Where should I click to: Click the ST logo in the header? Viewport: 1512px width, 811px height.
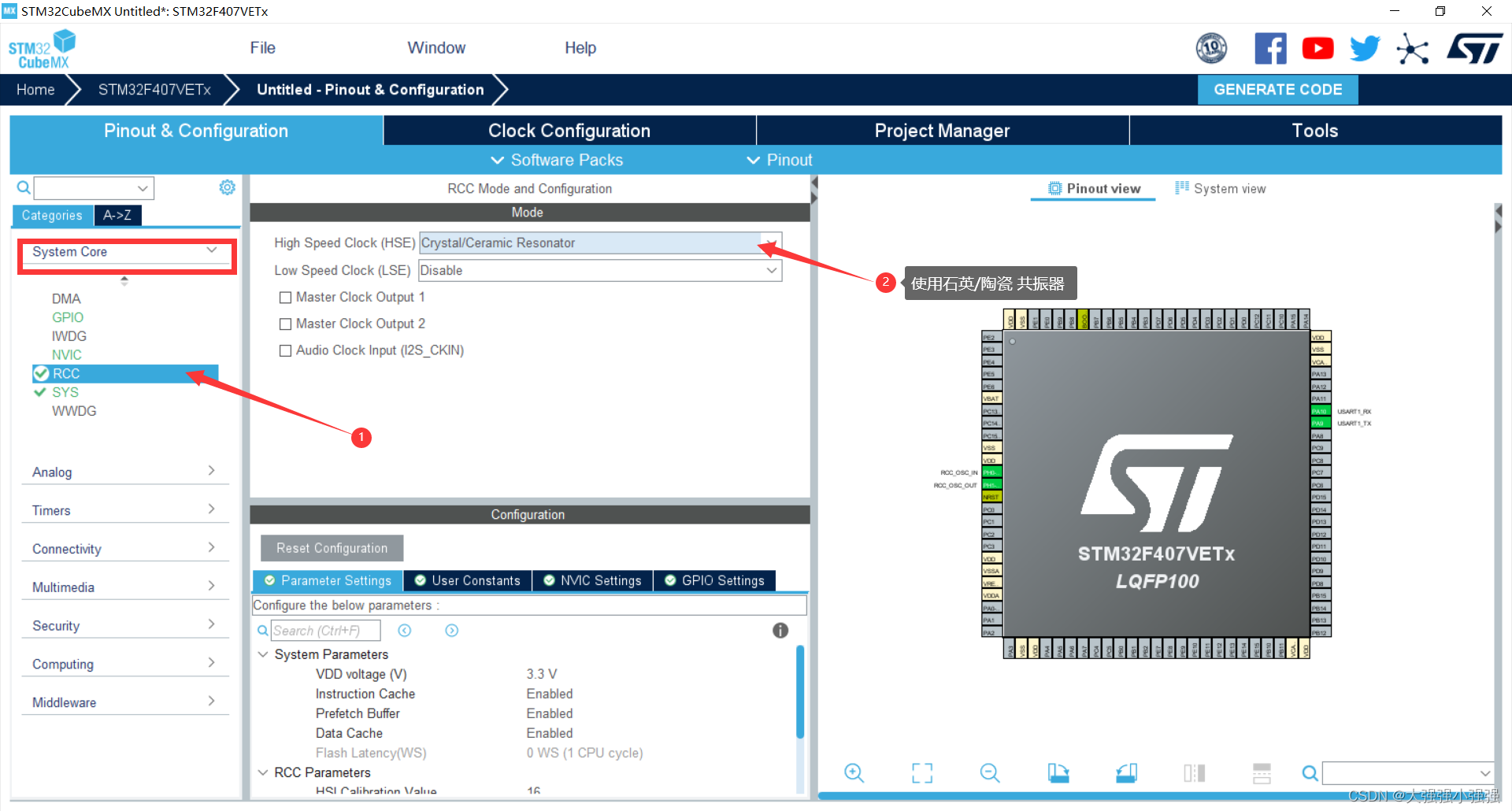coord(1474,49)
